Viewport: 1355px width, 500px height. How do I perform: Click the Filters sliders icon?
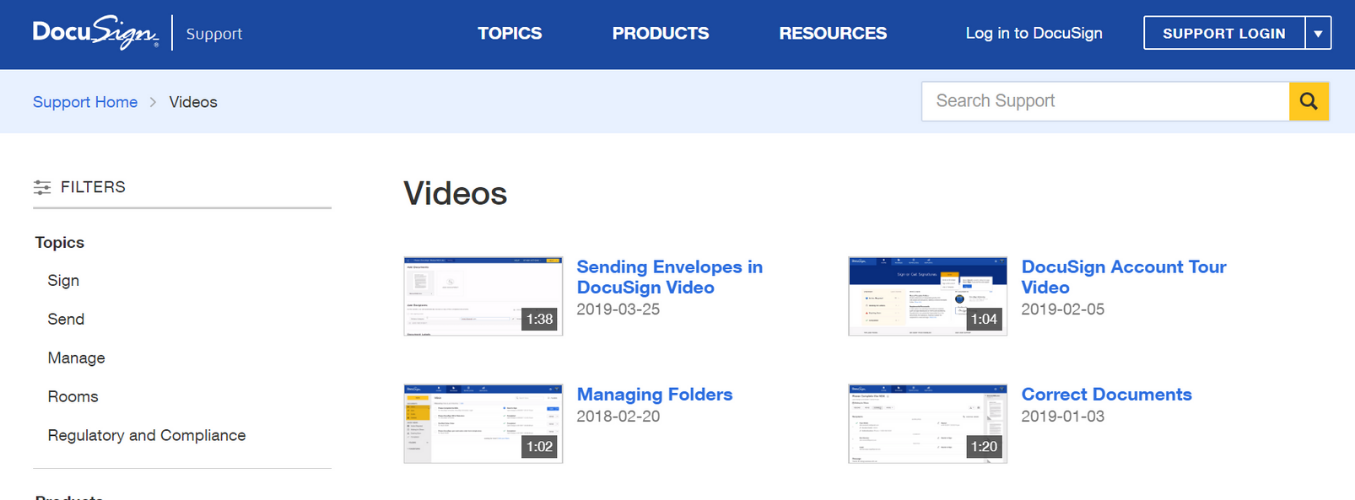click(x=42, y=187)
